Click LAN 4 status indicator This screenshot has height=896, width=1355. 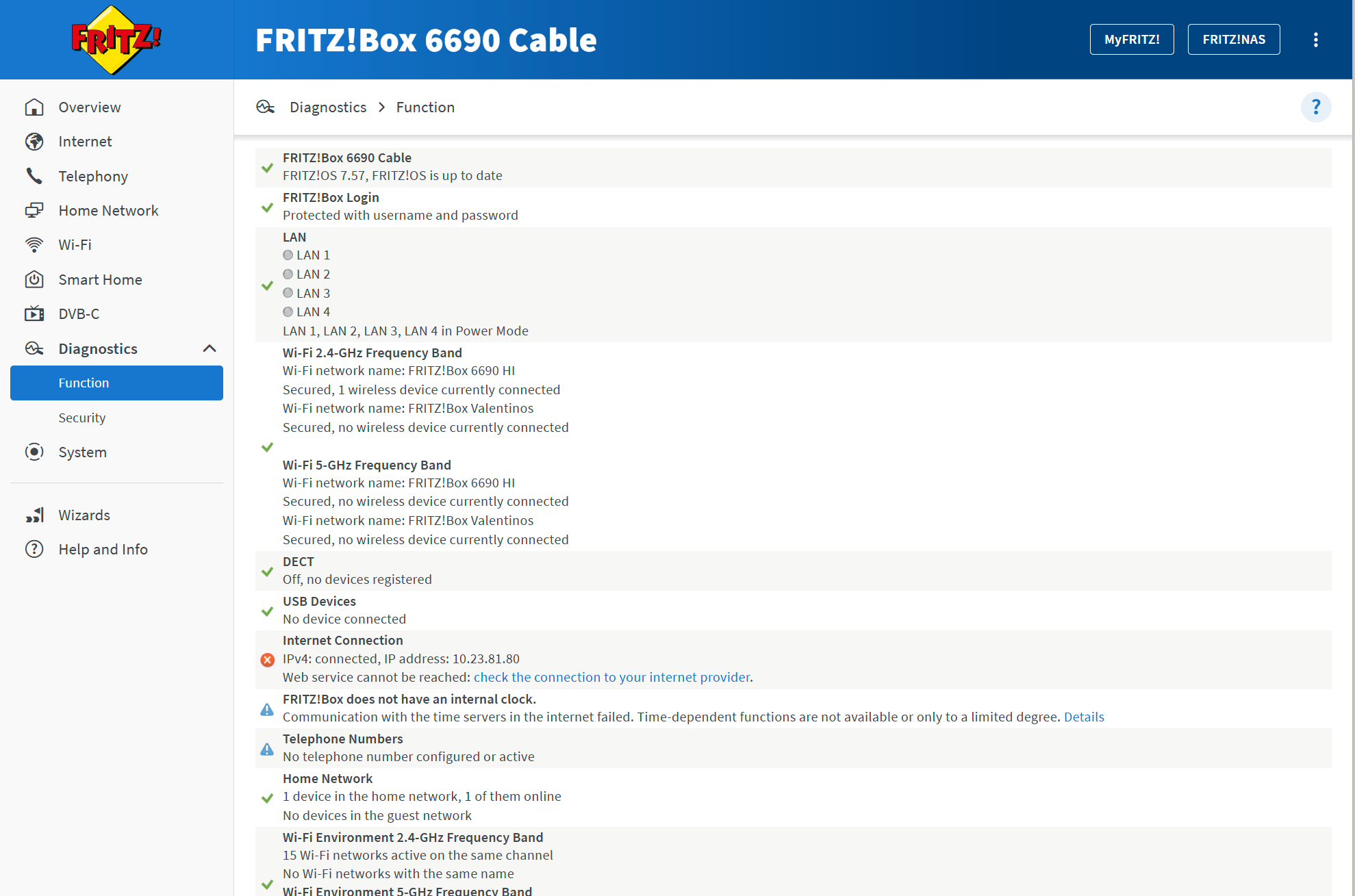click(x=288, y=311)
